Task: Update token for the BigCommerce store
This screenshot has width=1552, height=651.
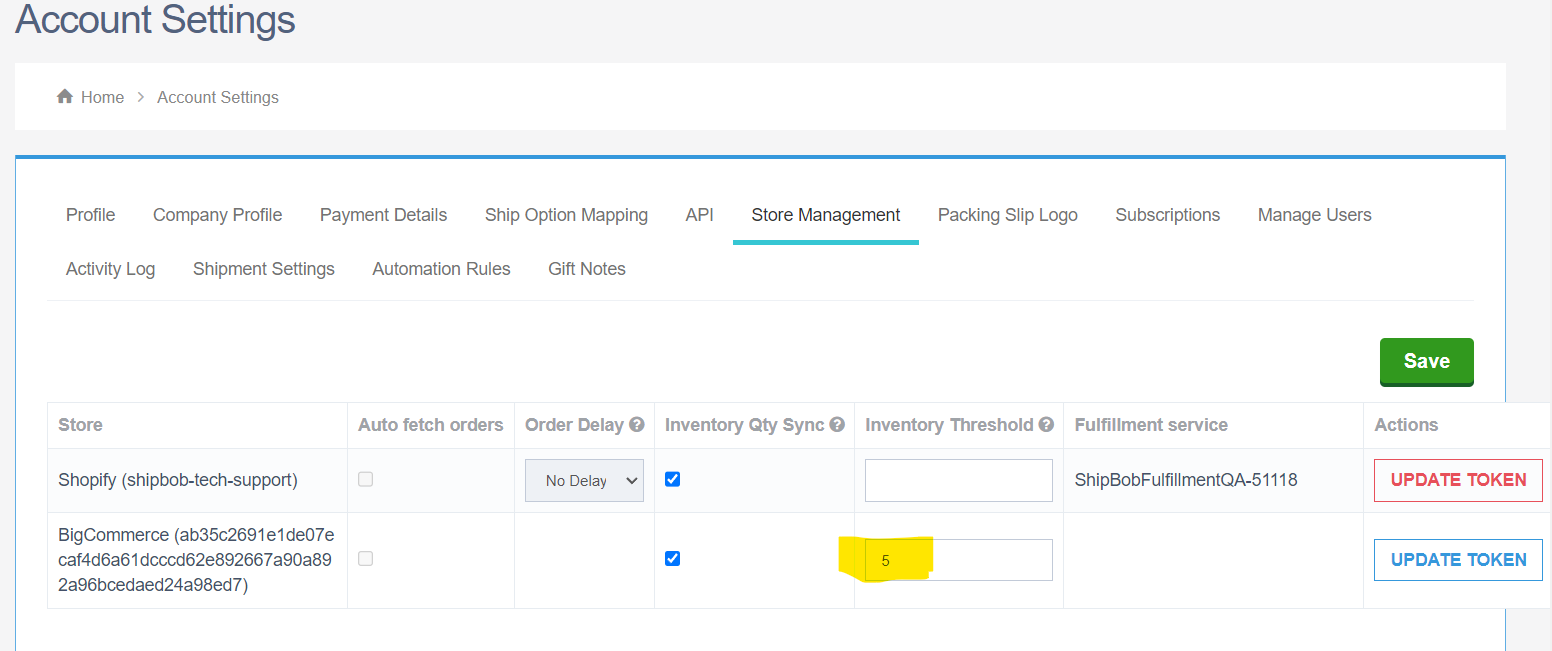Action: [1458, 559]
